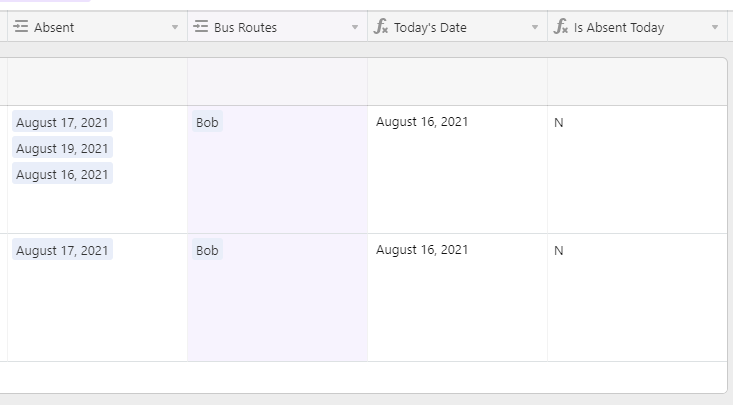
Task: Open the second row's August 17, 2021 chip
Action: tap(62, 250)
